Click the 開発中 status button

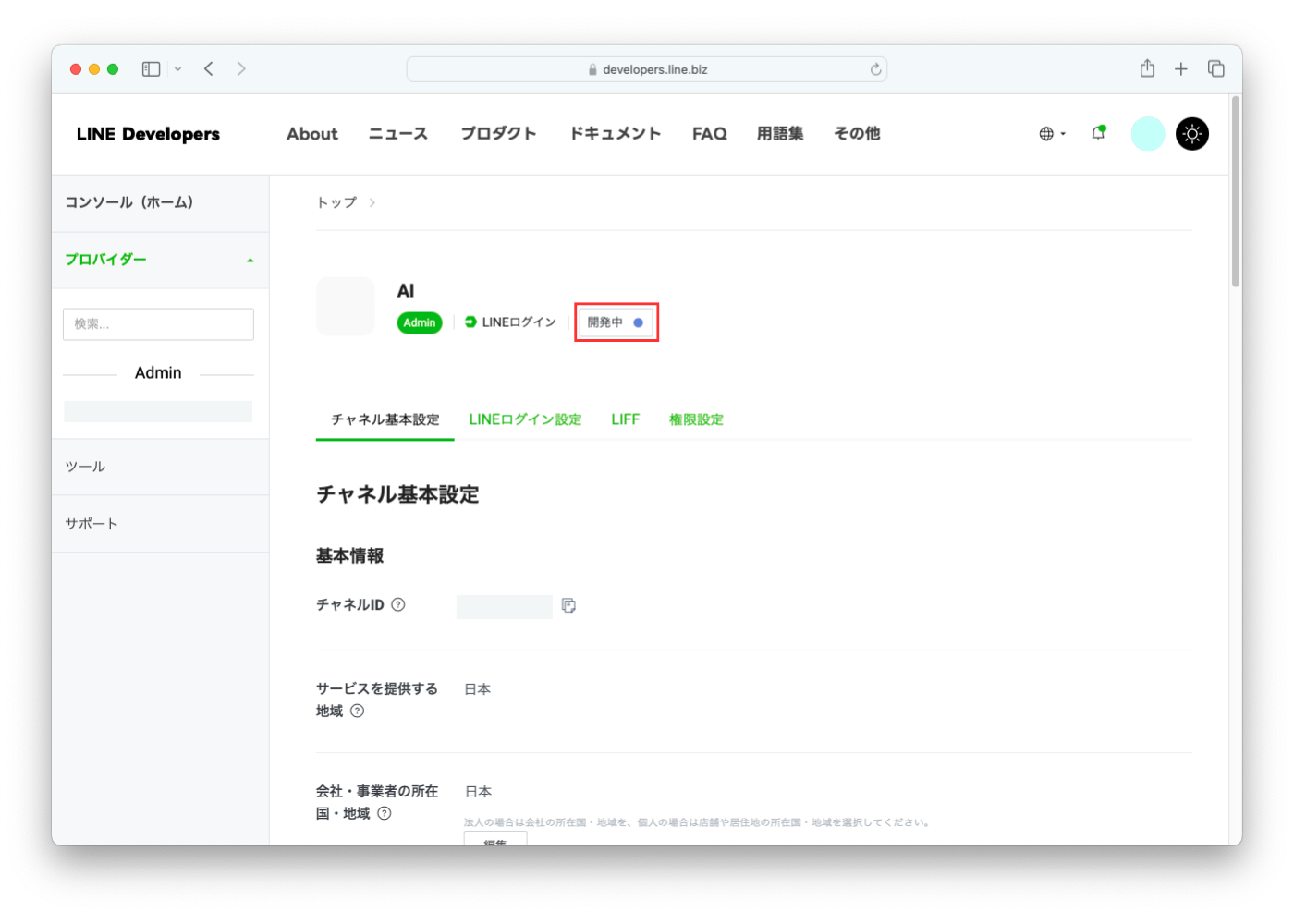point(616,322)
